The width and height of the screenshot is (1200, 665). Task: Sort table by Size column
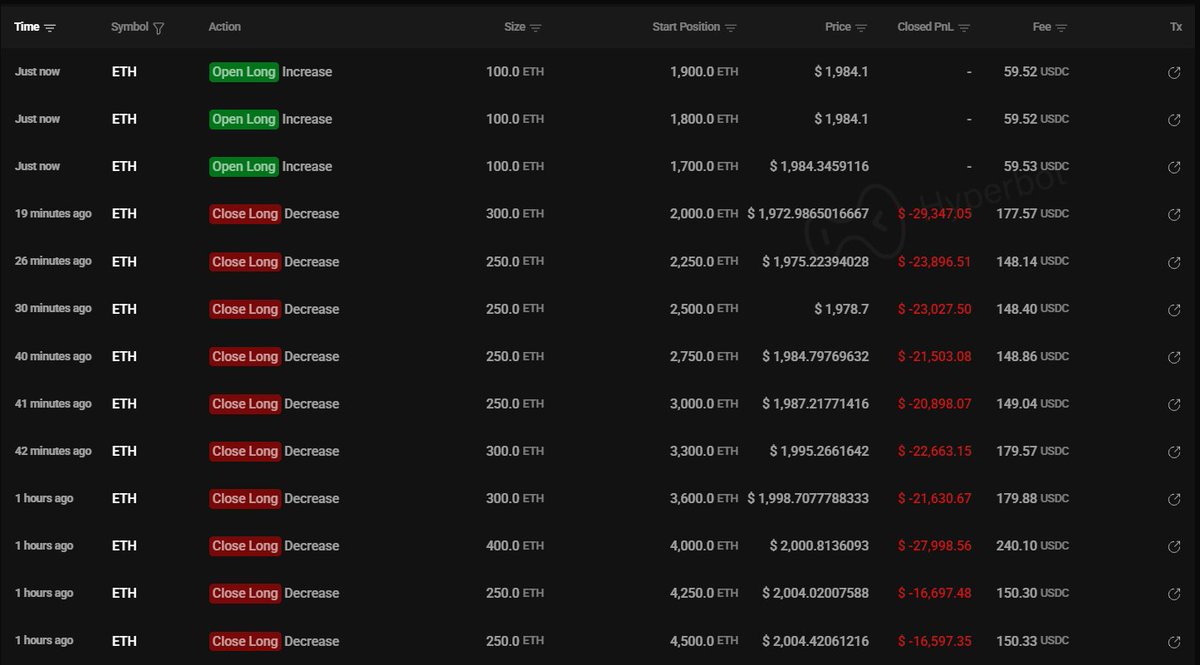click(536, 28)
